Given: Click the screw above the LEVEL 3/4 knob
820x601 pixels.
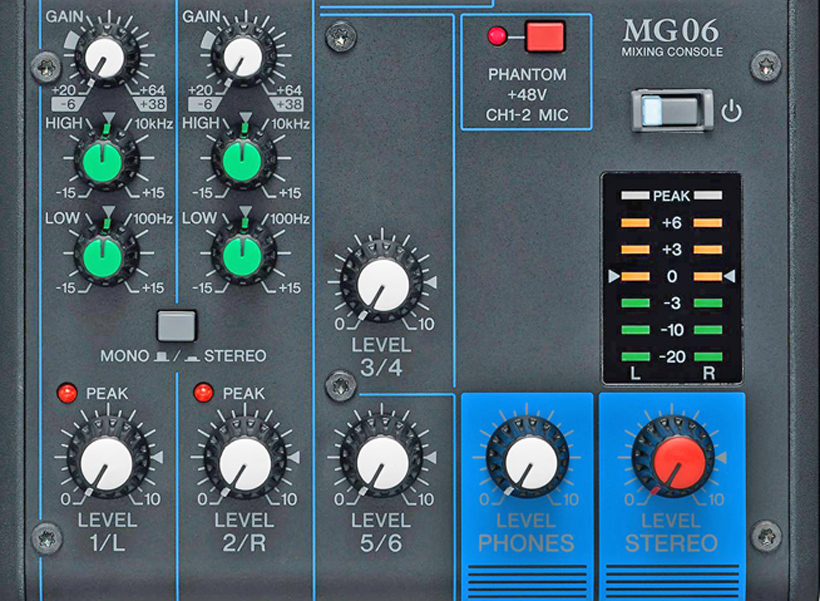Looking at the screenshot, I should click(341, 38).
